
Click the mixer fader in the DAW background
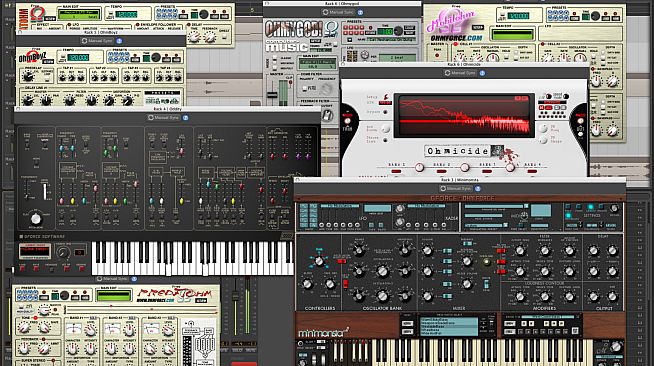point(235,296)
